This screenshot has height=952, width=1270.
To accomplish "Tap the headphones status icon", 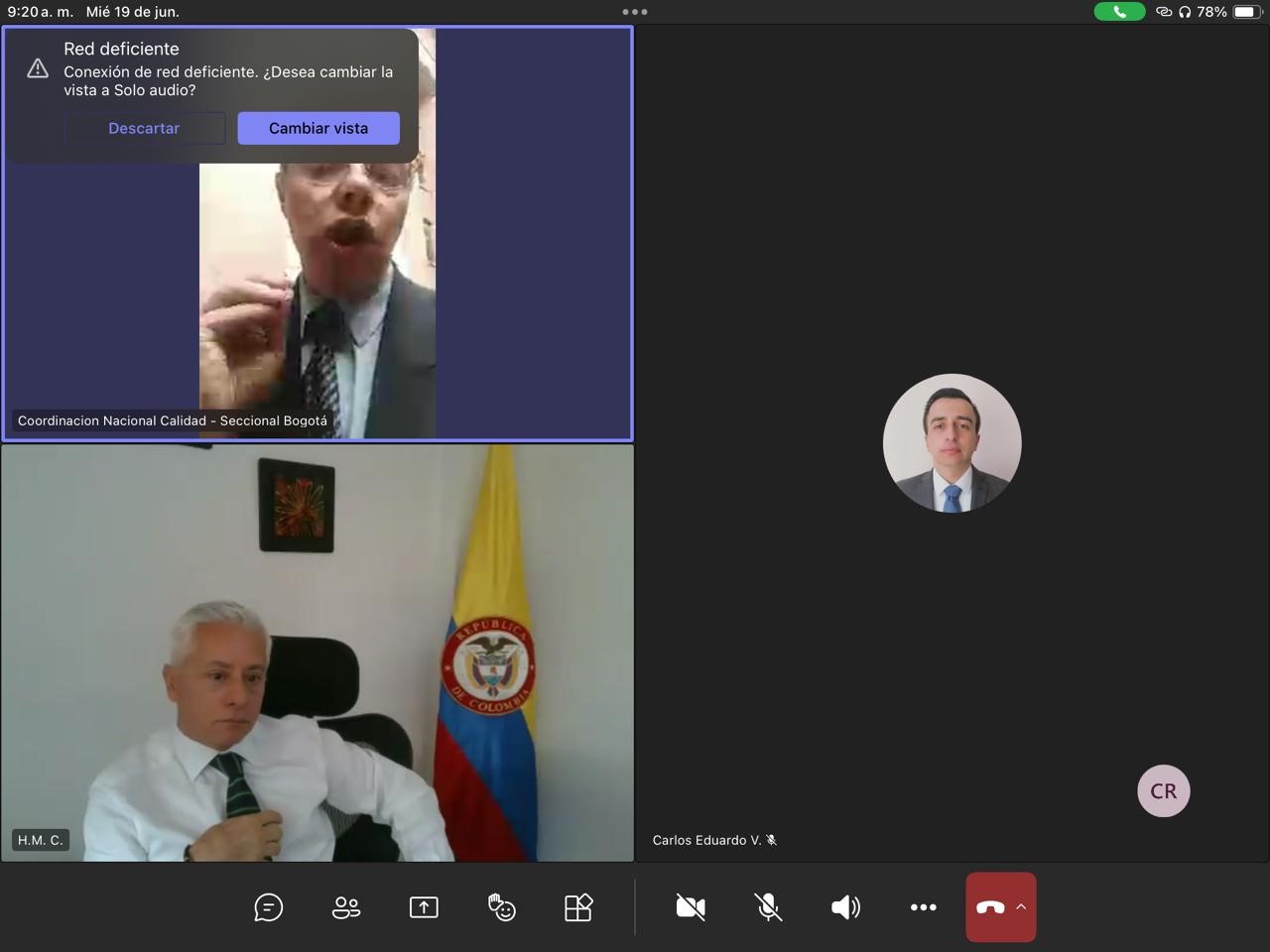I will pos(1185,12).
